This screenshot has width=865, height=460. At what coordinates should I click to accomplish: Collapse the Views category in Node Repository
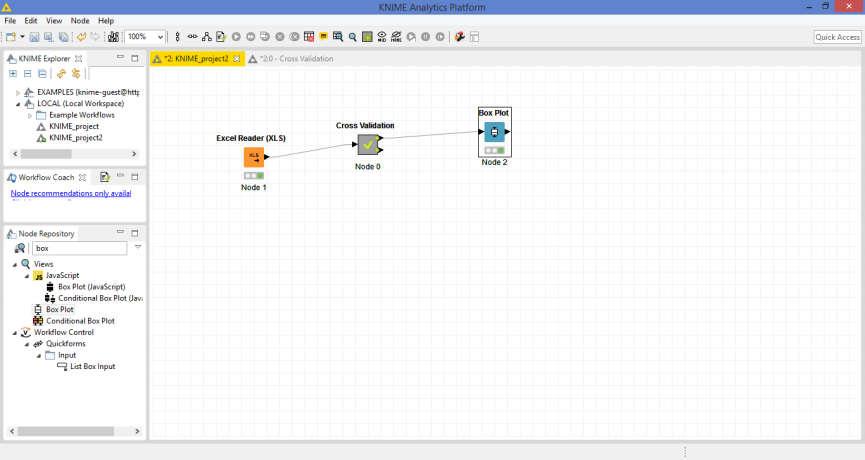click(x=15, y=264)
